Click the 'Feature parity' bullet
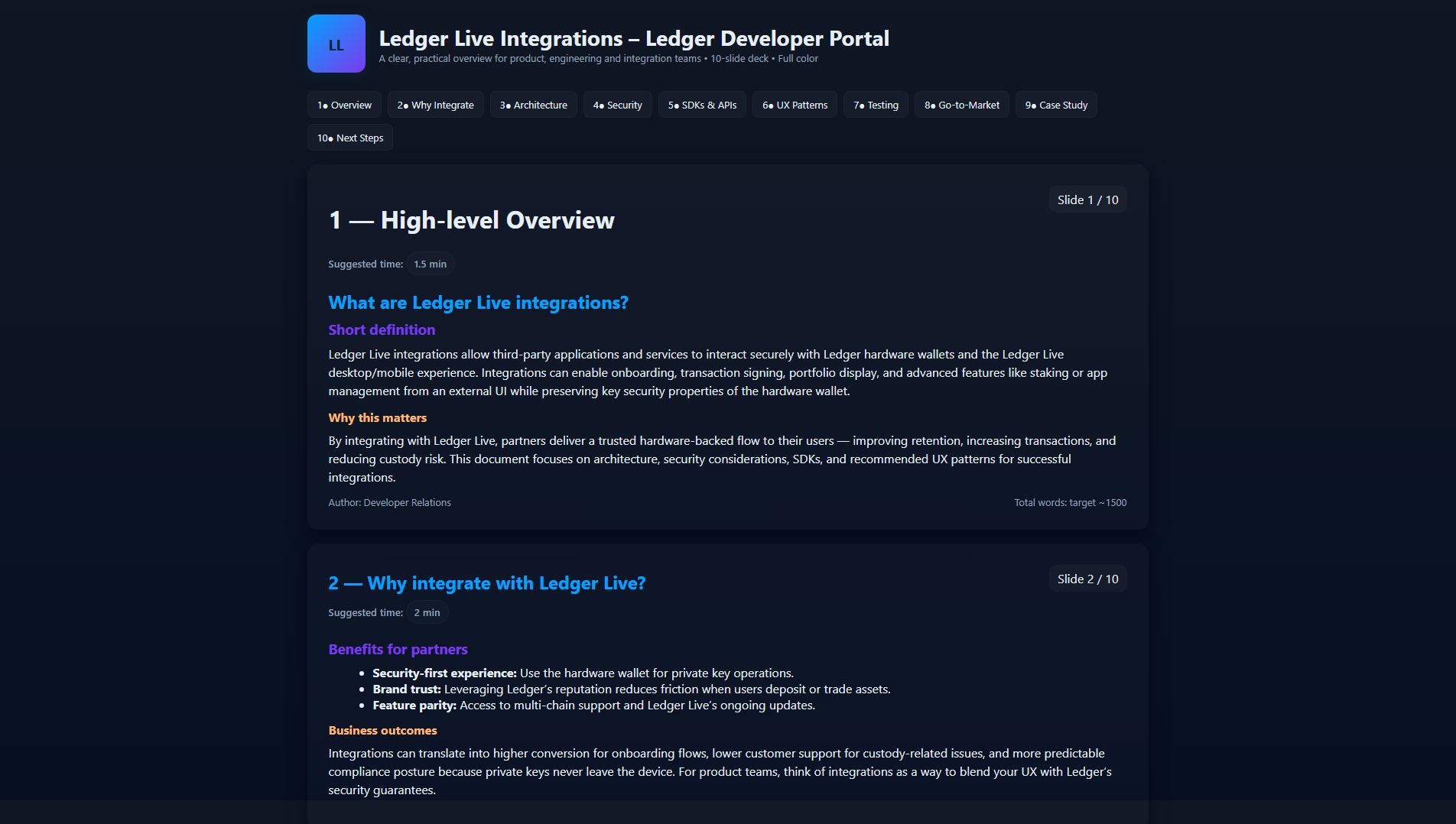1456x824 pixels. pos(593,705)
